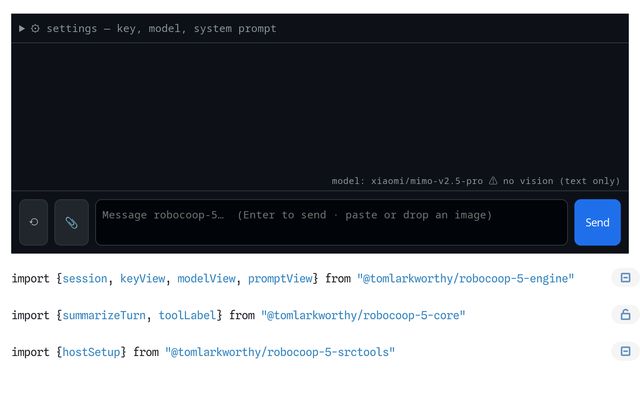Toggle pin icon on robocoop-5-srctools import cell
640x400 pixels.
coord(625,351)
